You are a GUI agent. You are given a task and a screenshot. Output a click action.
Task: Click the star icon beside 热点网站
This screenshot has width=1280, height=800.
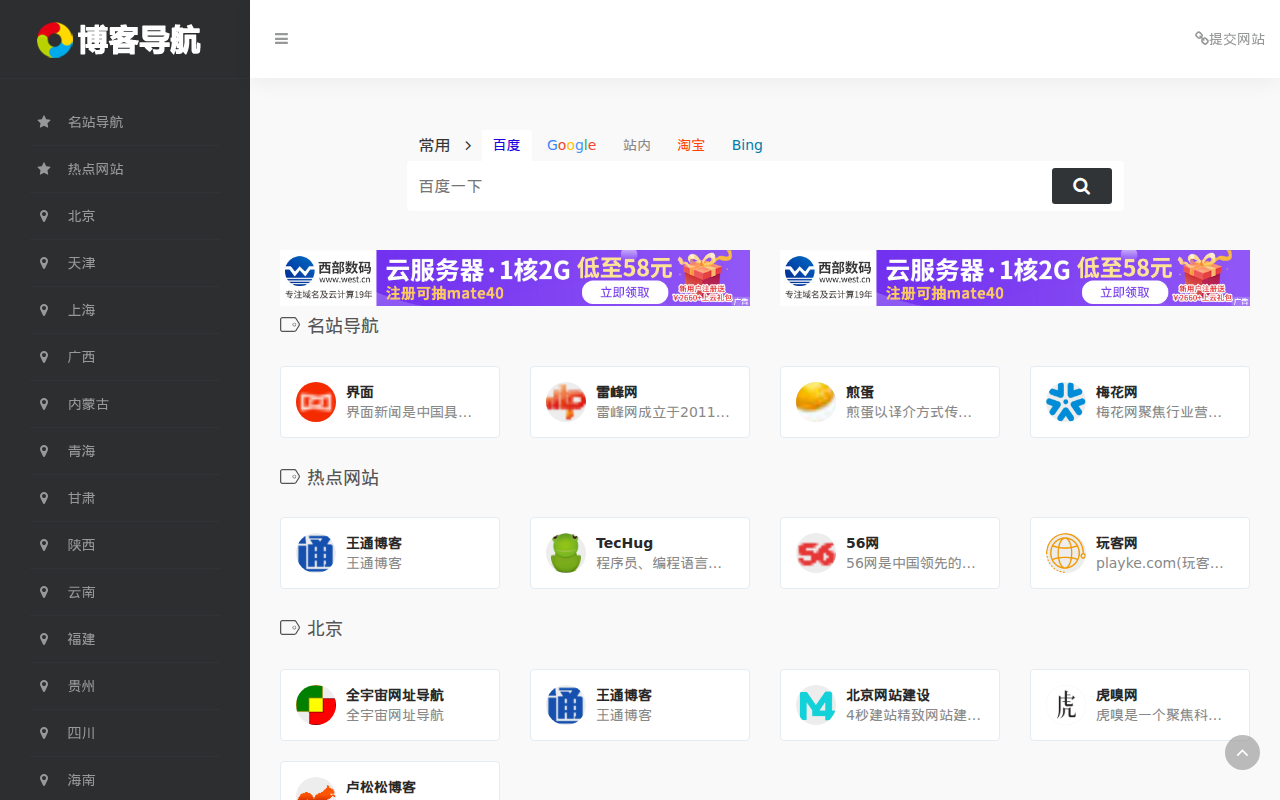(x=43, y=168)
